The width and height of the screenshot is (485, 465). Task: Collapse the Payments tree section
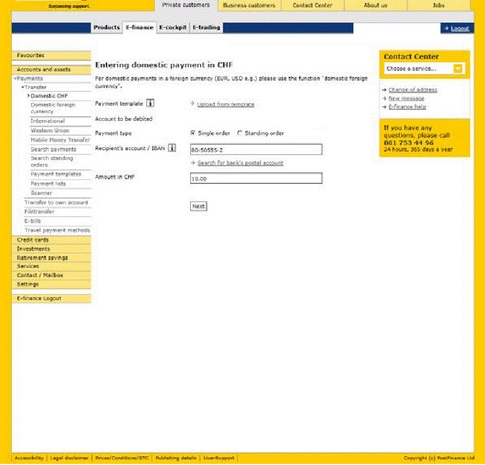point(15,79)
